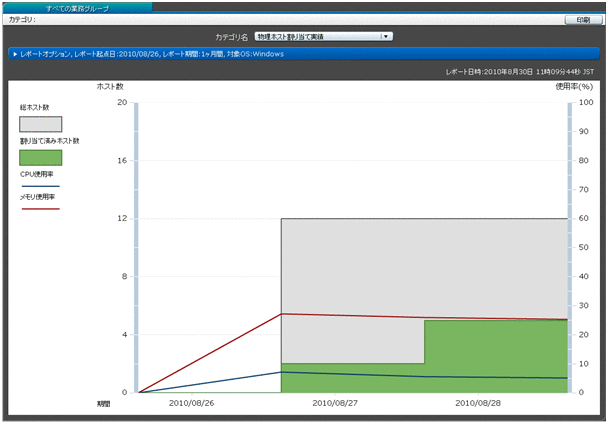Click the メモリ使用率 legend label
The image size is (609, 425).
point(40,197)
